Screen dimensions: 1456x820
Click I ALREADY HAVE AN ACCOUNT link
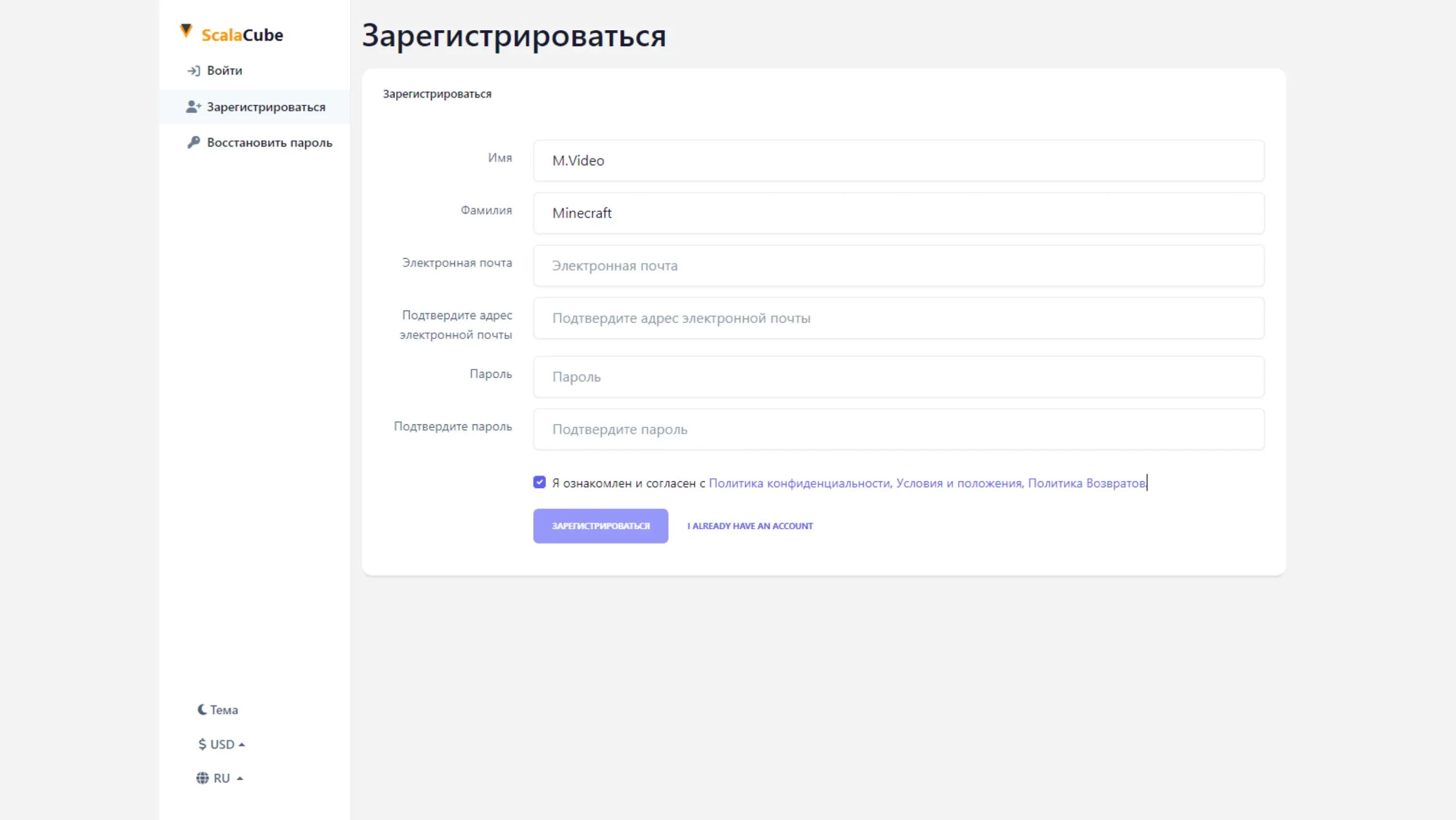[x=750, y=526]
